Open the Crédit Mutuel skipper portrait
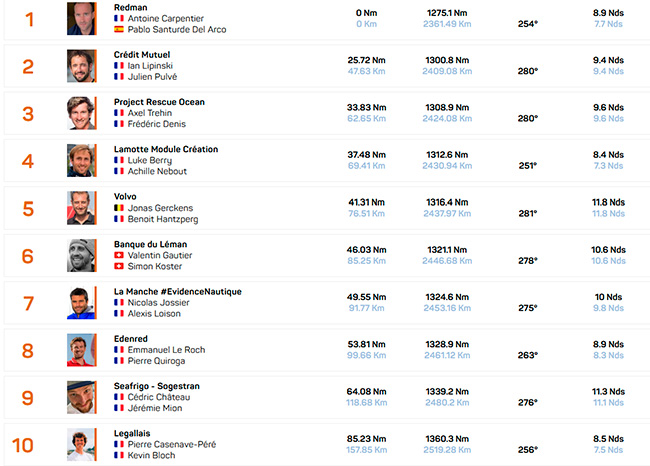Viewport: 650px width, 466px height. coord(82,66)
